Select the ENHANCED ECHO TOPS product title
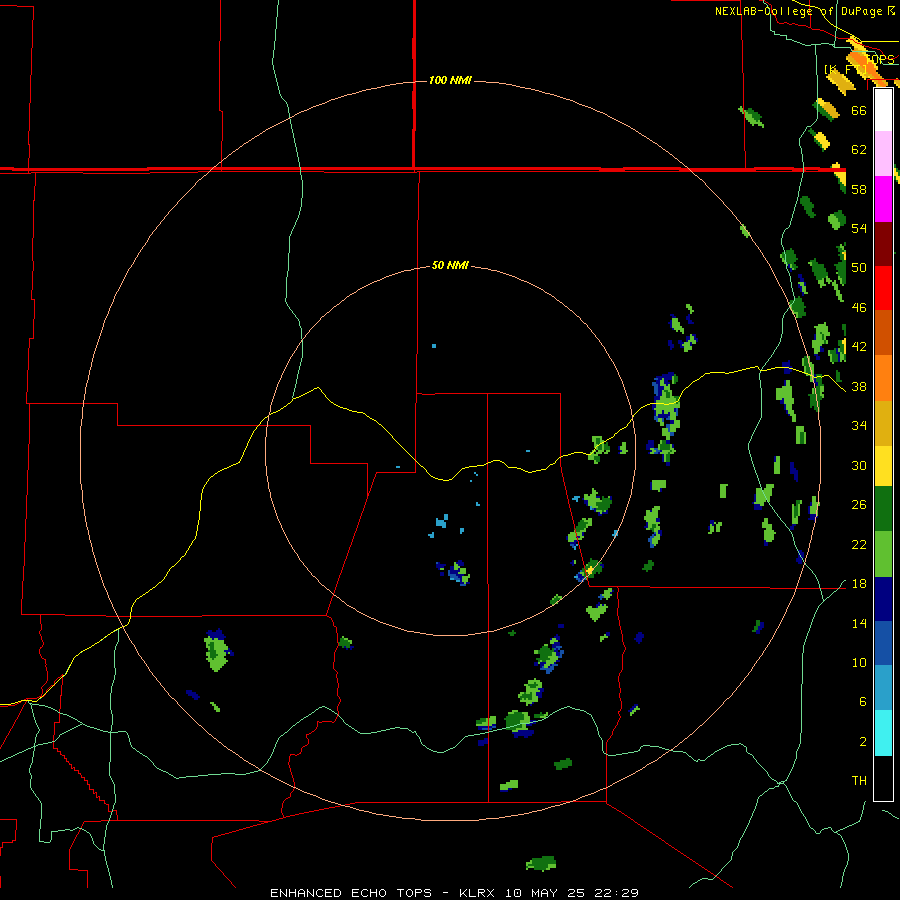 click(x=351, y=893)
